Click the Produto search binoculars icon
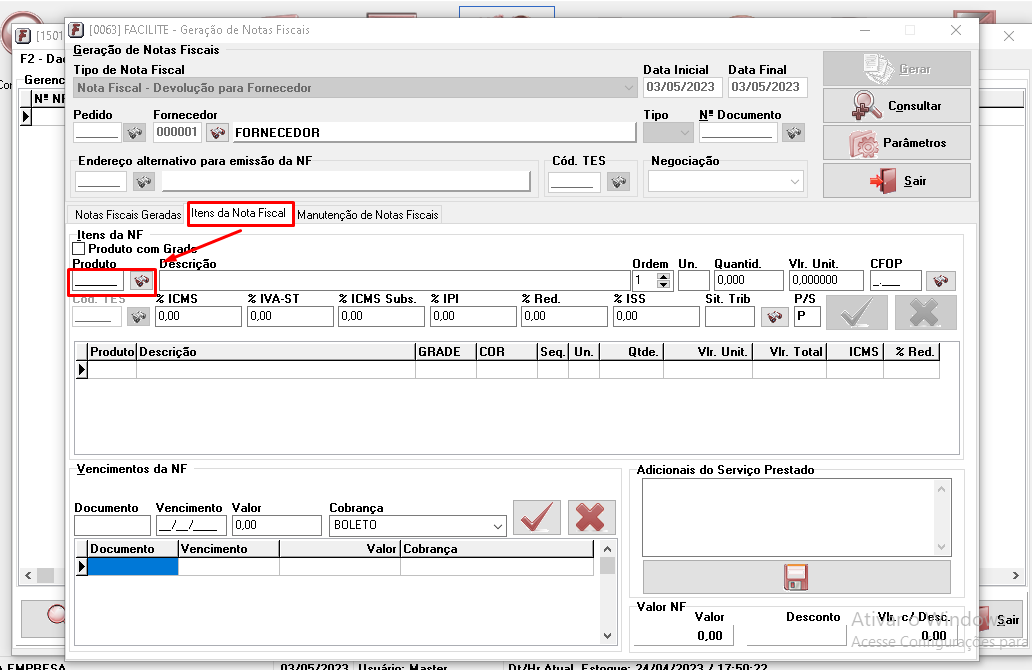The height and width of the screenshot is (670, 1032). tap(142, 281)
